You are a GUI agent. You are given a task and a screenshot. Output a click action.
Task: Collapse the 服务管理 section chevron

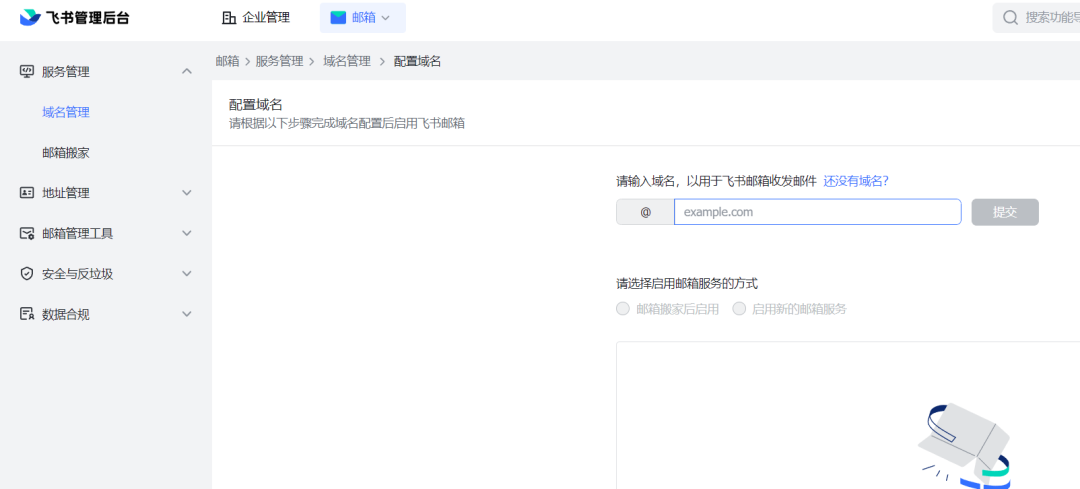click(x=186, y=71)
